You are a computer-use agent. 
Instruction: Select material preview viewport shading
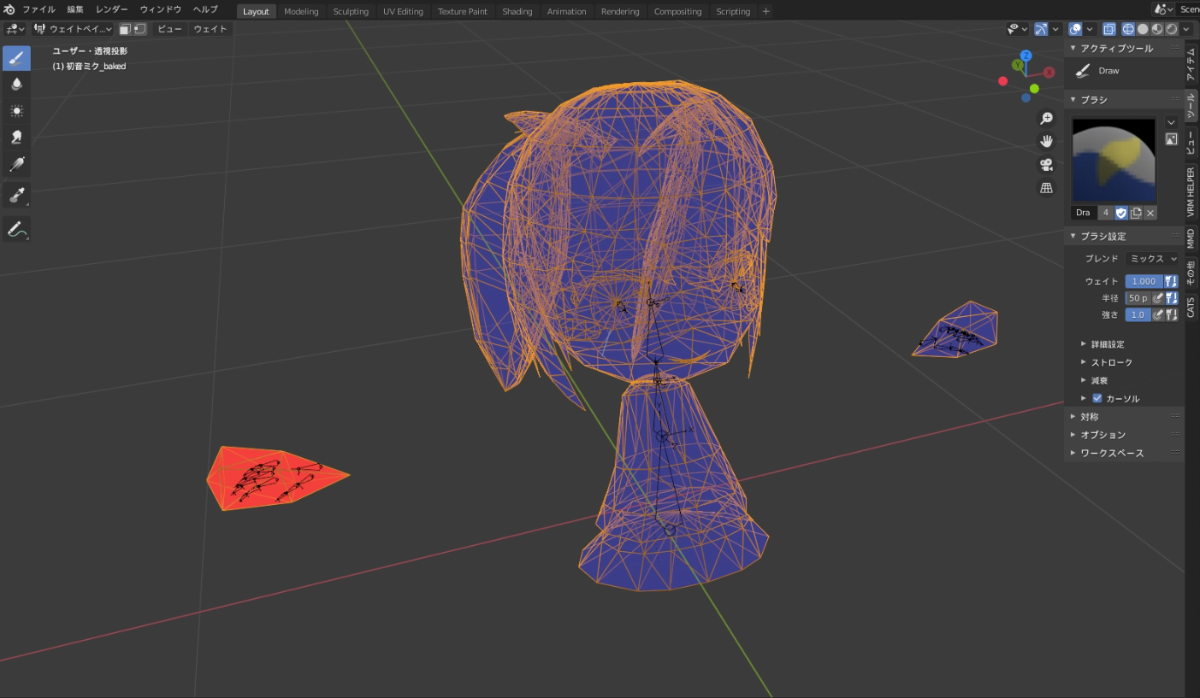pyautogui.click(x=1156, y=29)
